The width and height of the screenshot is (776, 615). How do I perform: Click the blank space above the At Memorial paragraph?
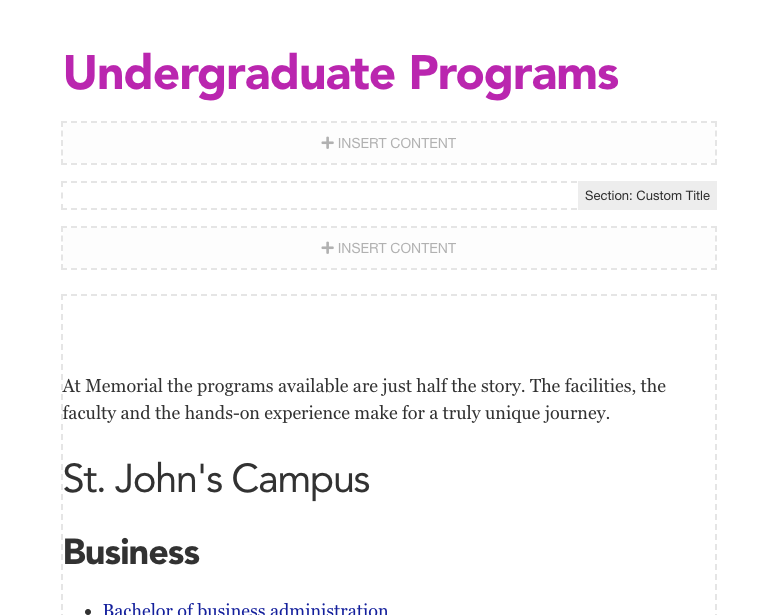coord(389,334)
